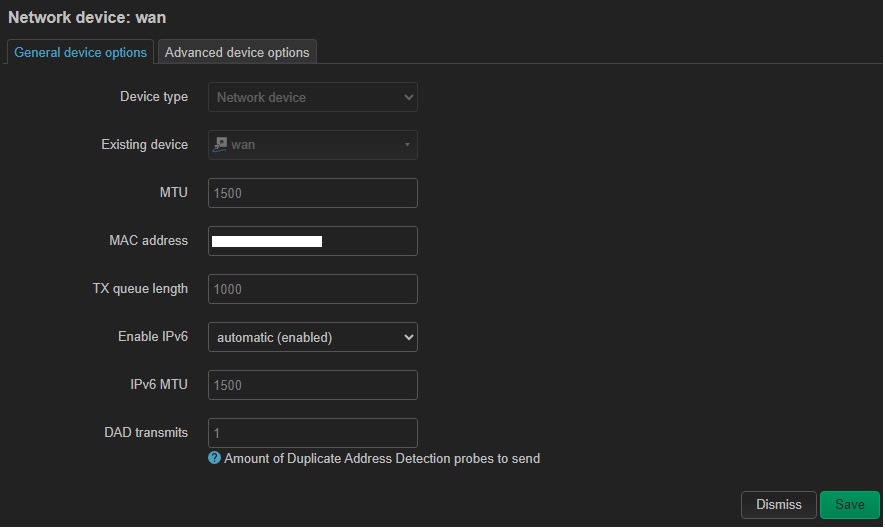Click inside the MAC address field
This screenshot has height=532, width=885.
(313, 241)
